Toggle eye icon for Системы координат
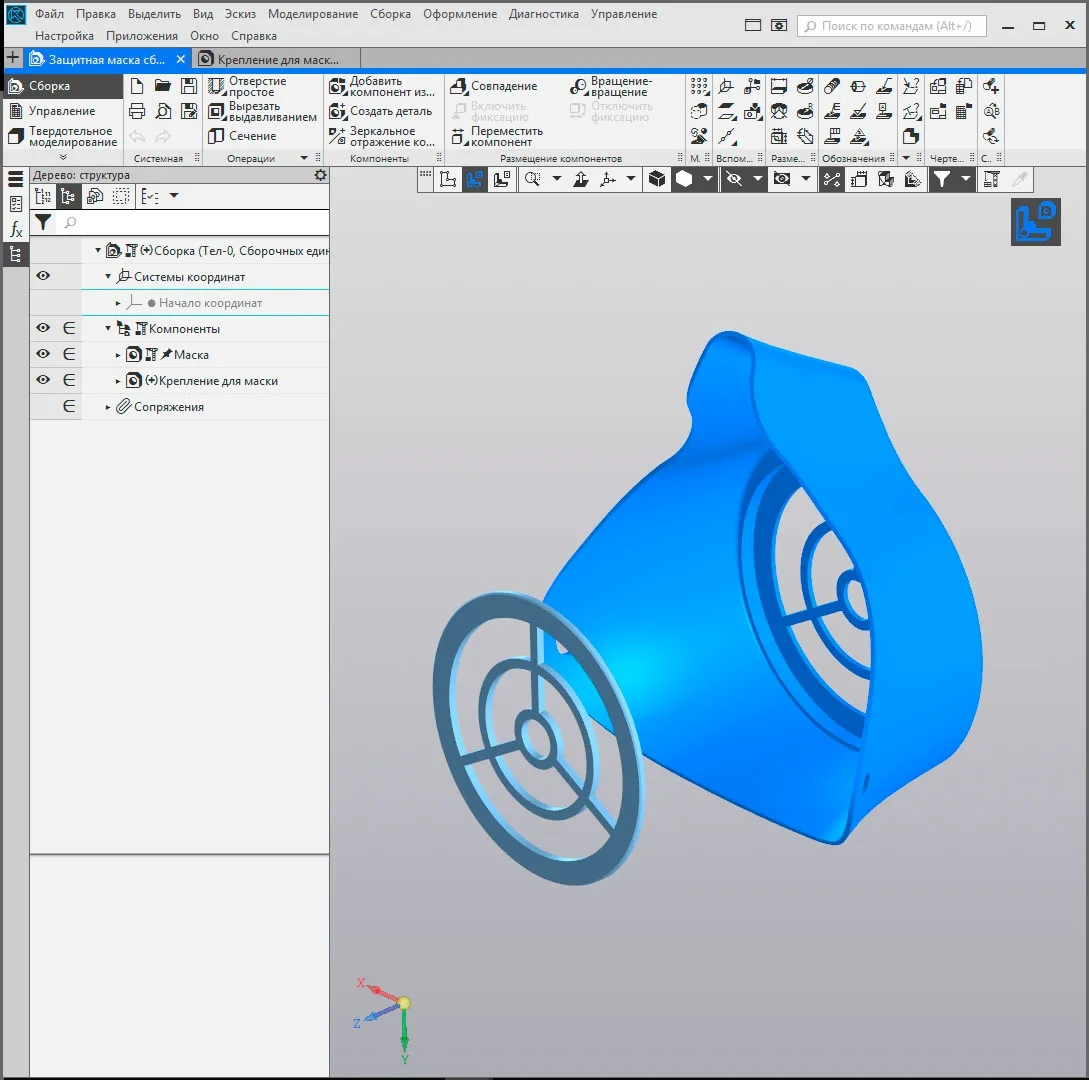1089x1080 pixels. click(x=43, y=276)
